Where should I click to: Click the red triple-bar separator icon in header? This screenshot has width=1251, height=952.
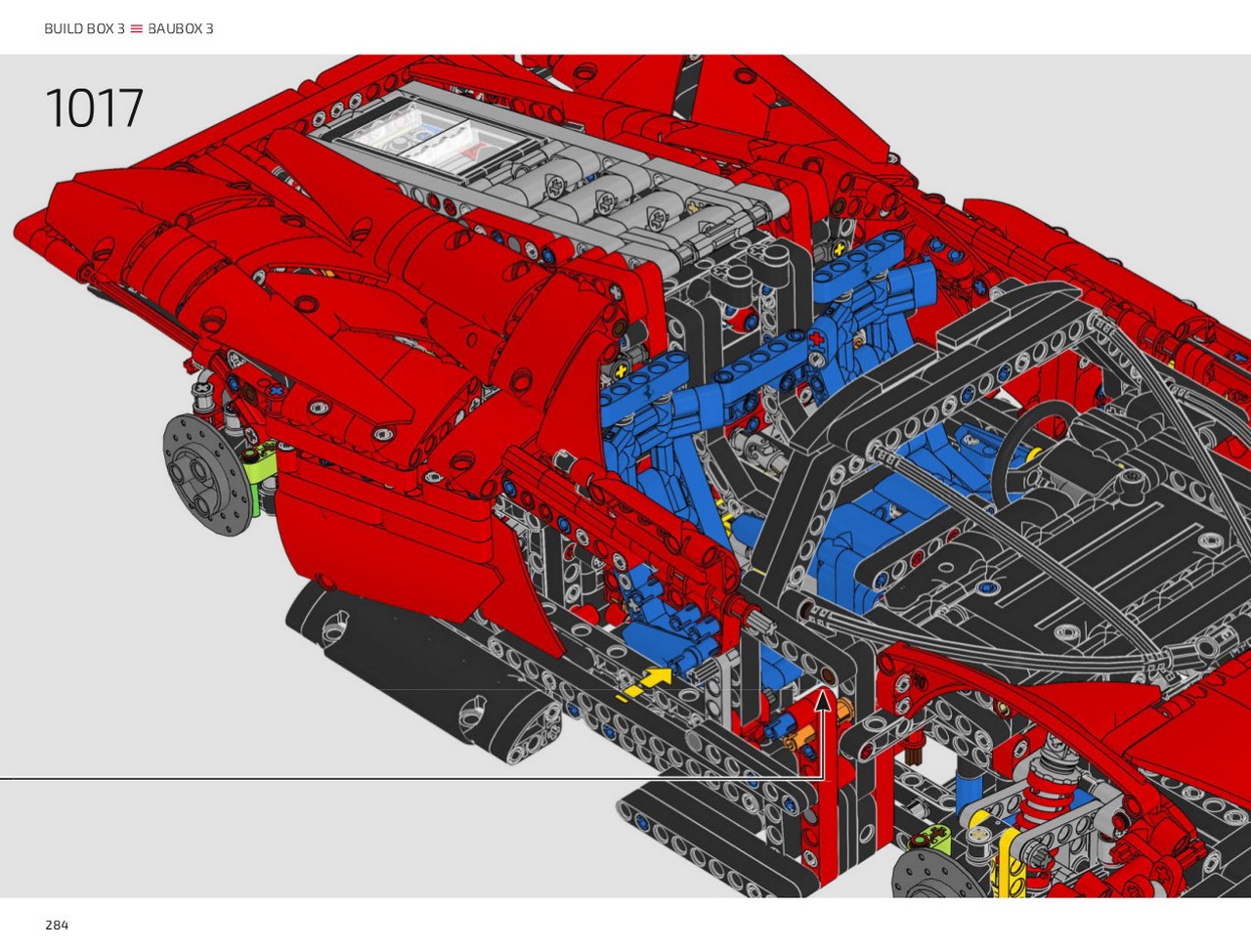tap(137, 29)
